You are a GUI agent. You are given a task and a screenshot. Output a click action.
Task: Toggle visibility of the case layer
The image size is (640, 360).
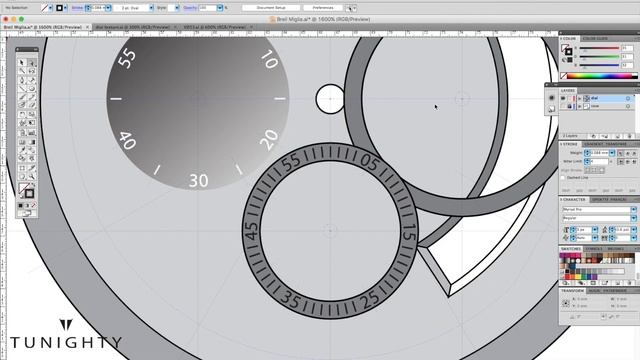(563, 106)
